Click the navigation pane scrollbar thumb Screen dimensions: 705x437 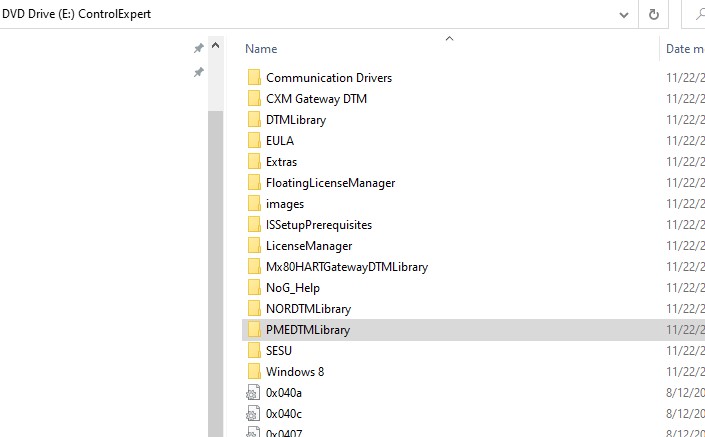(x=215, y=273)
